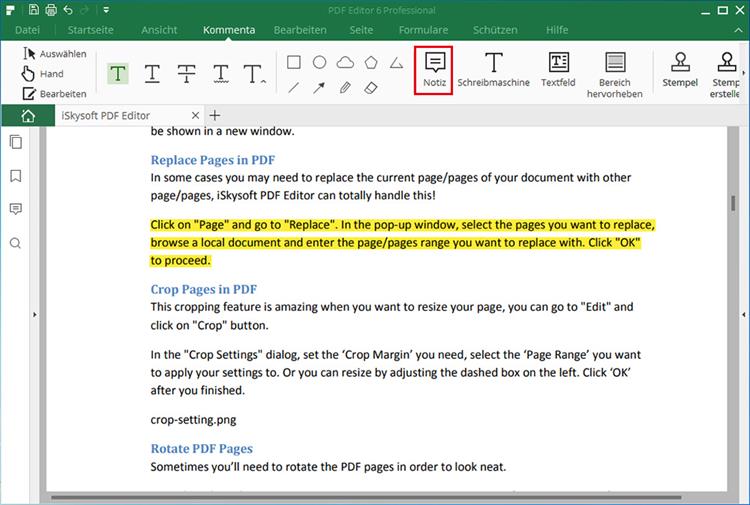Click the "Rotate PDF Pages" heading
Image resolution: width=750 pixels, height=505 pixels.
pyautogui.click(x=202, y=449)
